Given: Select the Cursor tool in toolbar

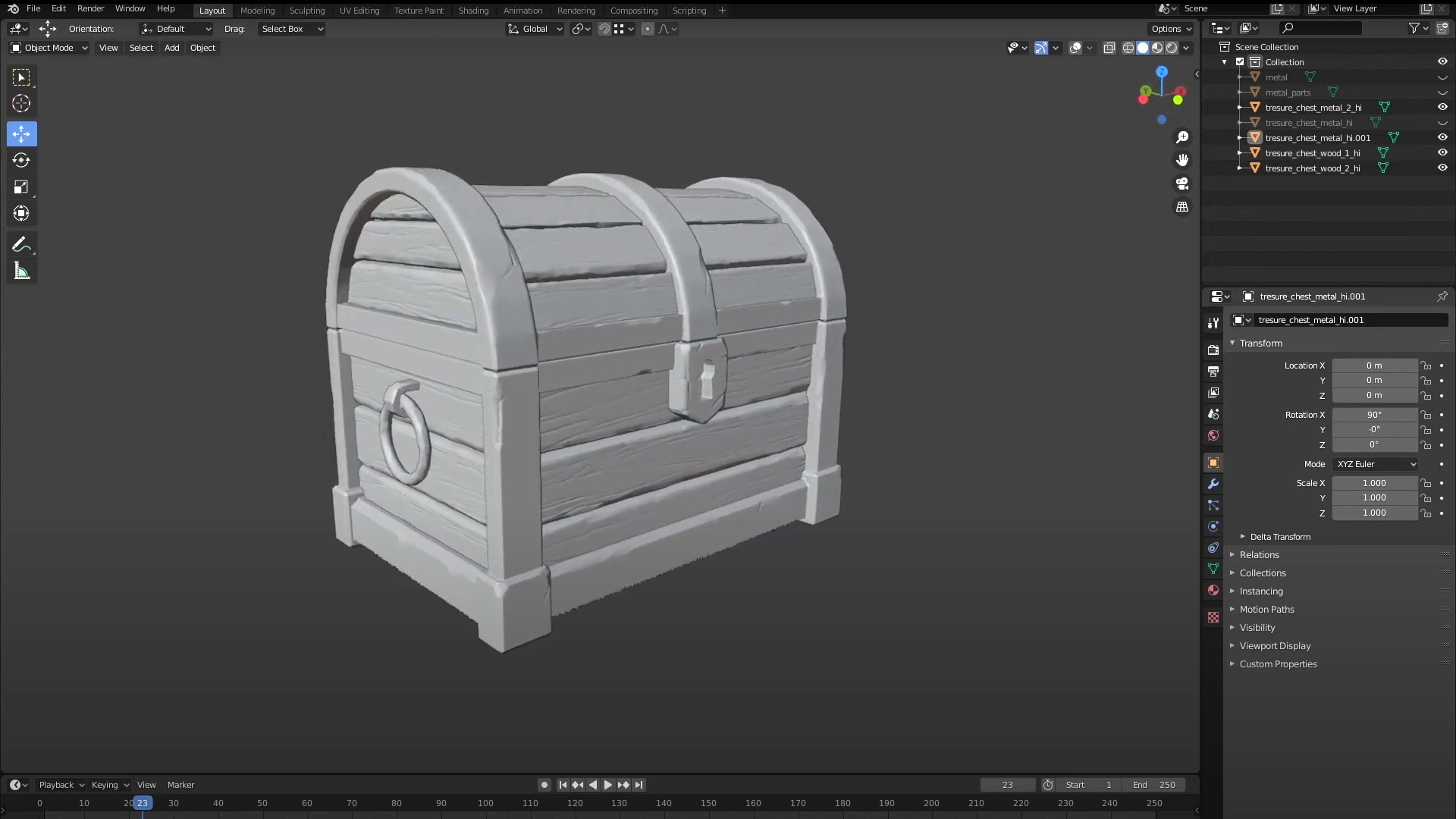Looking at the screenshot, I should 21,104.
